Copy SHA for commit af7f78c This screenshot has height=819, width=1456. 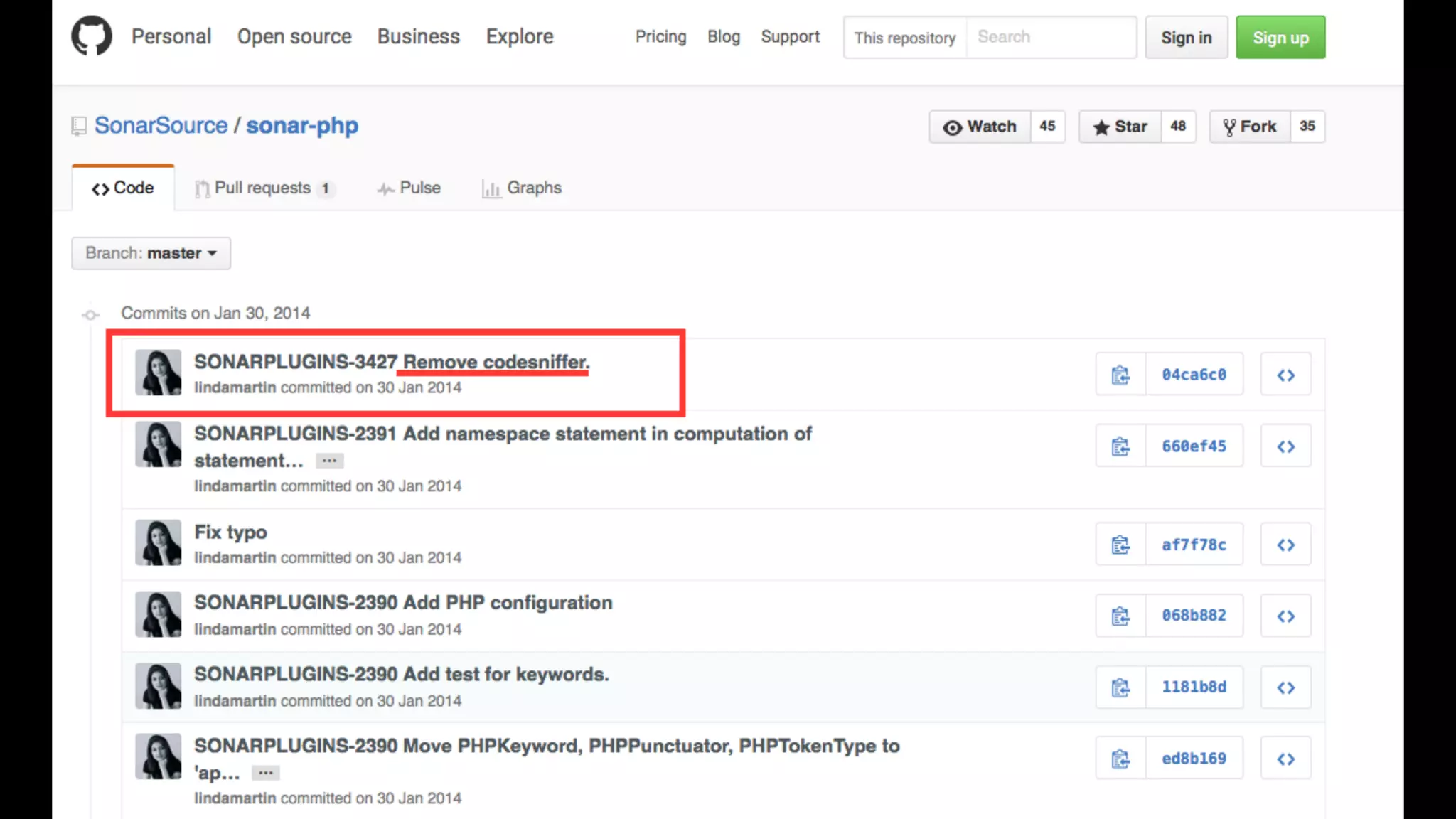pos(1121,545)
